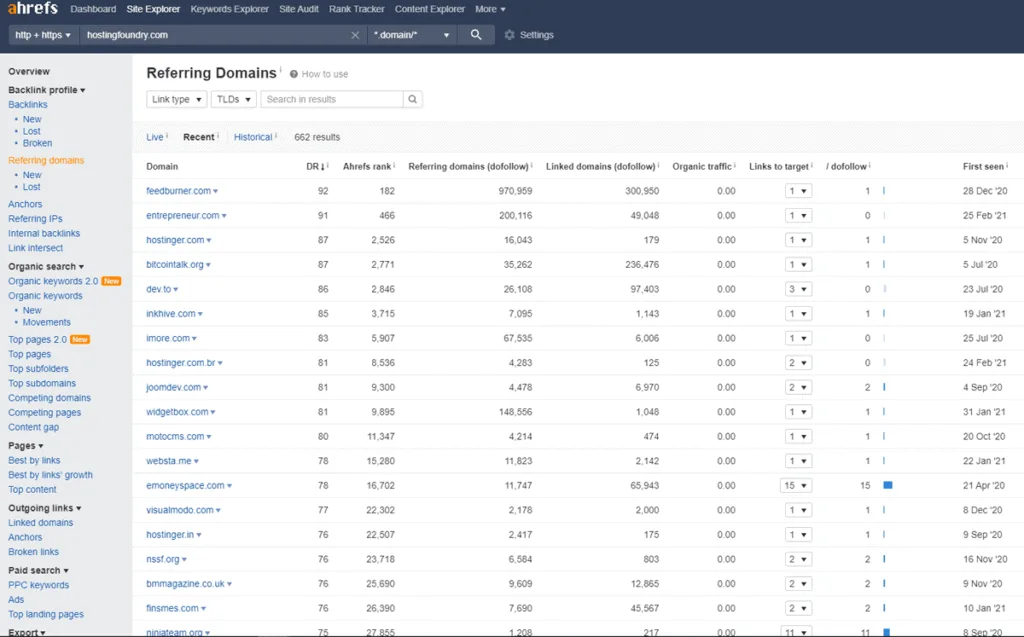Collapse the Outgoing links section

tap(44, 508)
